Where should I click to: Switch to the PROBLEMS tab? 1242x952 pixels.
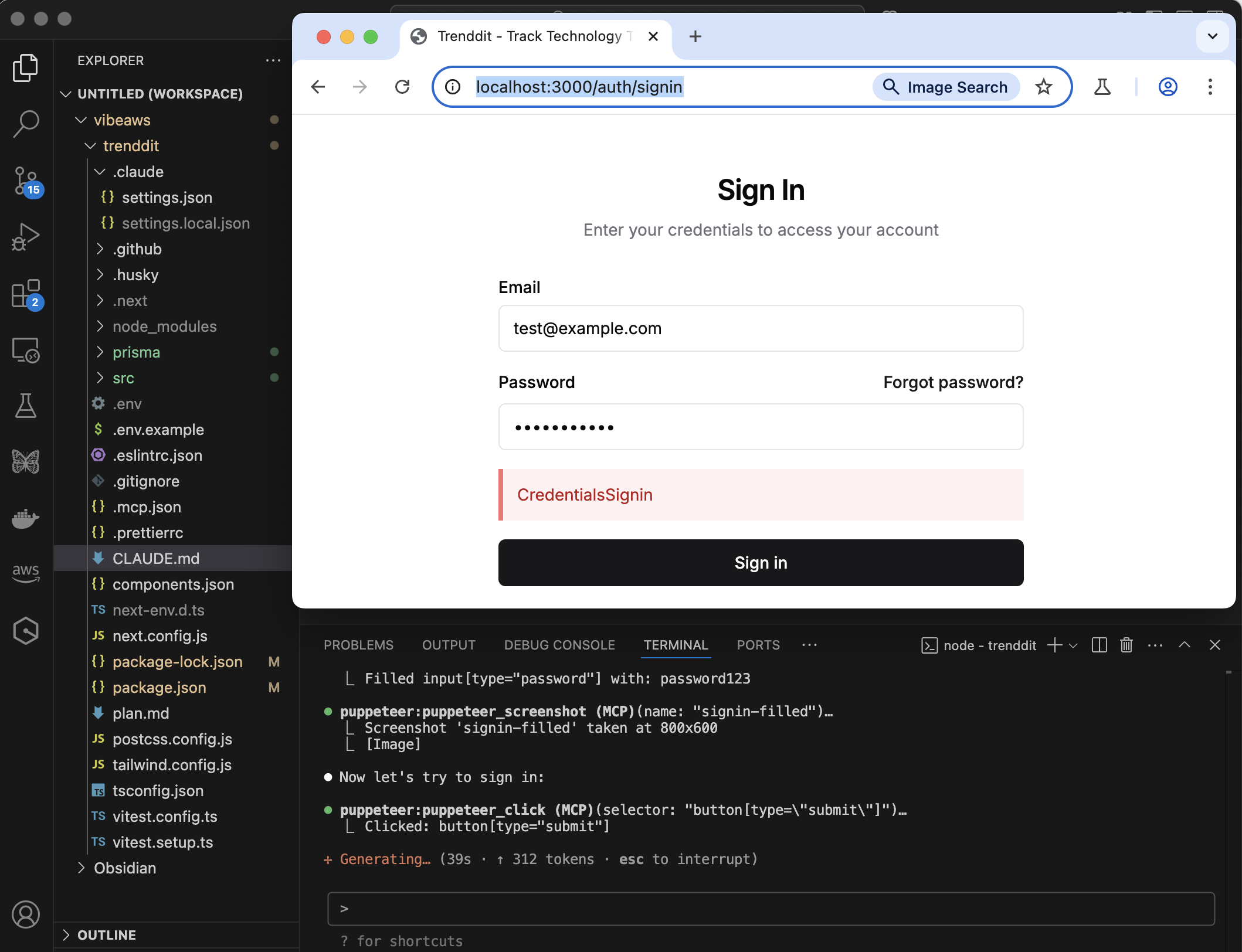(x=358, y=645)
